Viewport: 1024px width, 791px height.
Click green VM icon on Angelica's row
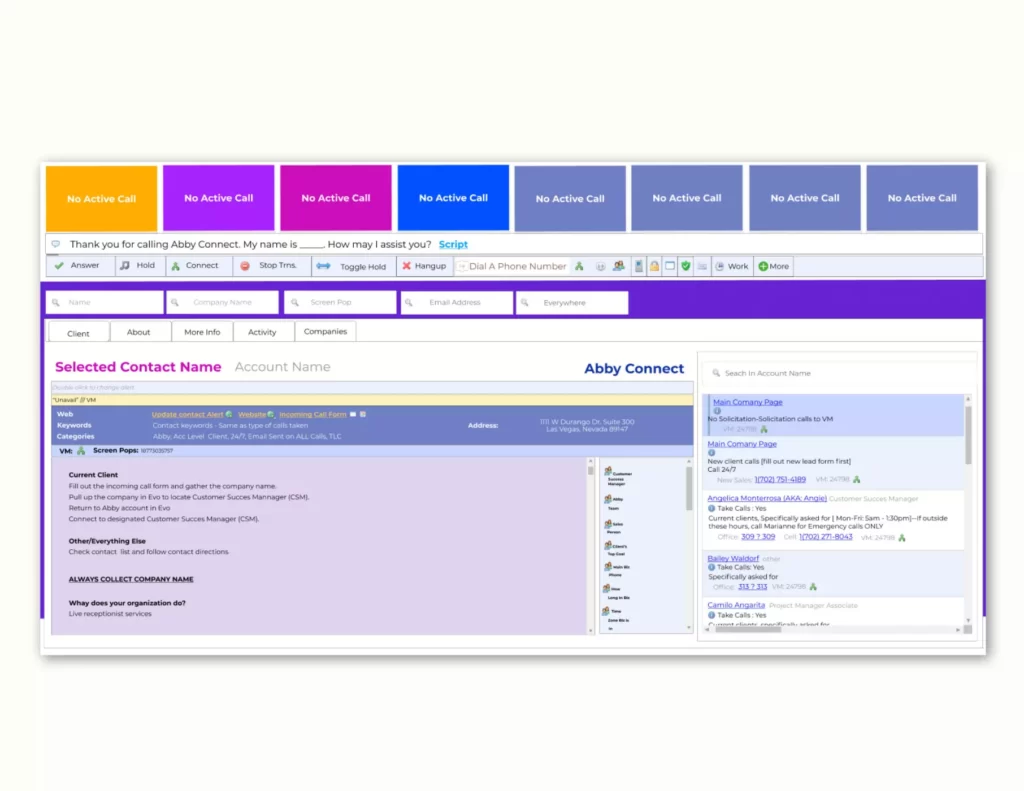click(902, 538)
